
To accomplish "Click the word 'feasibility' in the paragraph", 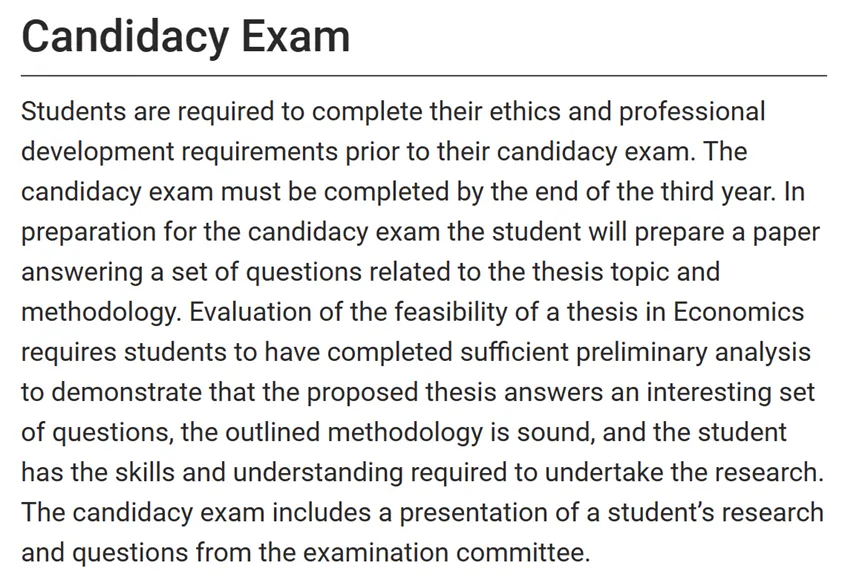I will [x=451, y=312].
